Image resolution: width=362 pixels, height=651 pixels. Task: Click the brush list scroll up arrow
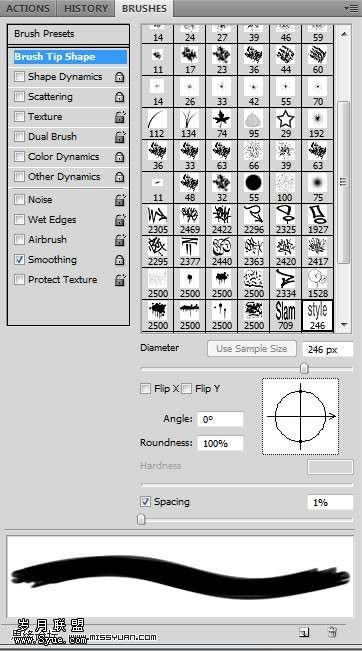point(344,34)
